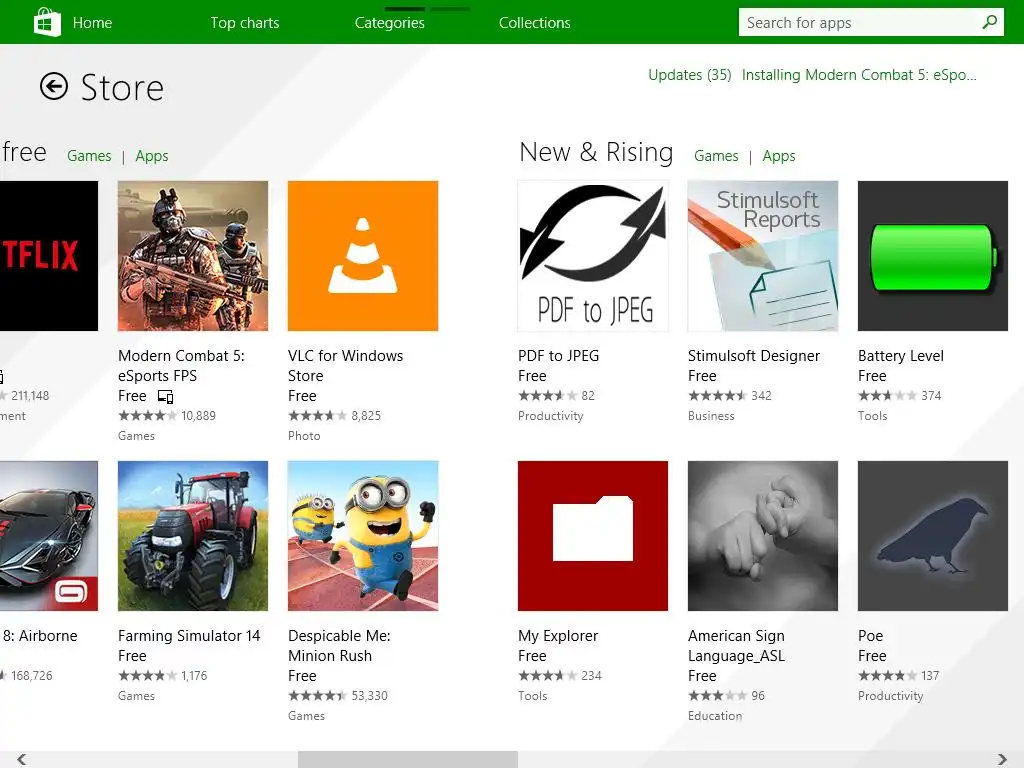Click the 342 ratings of Stimulsoft Designer
Screen dimensions: 1024x768
point(761,396)
